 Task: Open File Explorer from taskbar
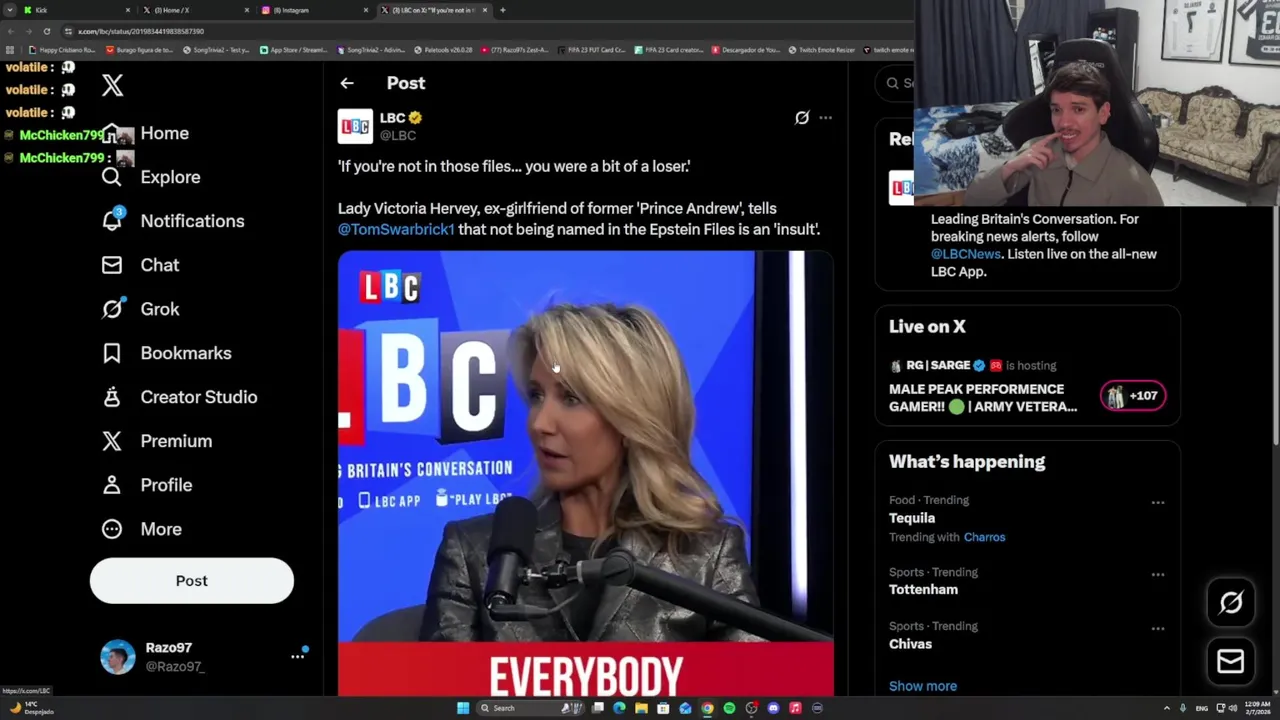coord(641,708)
